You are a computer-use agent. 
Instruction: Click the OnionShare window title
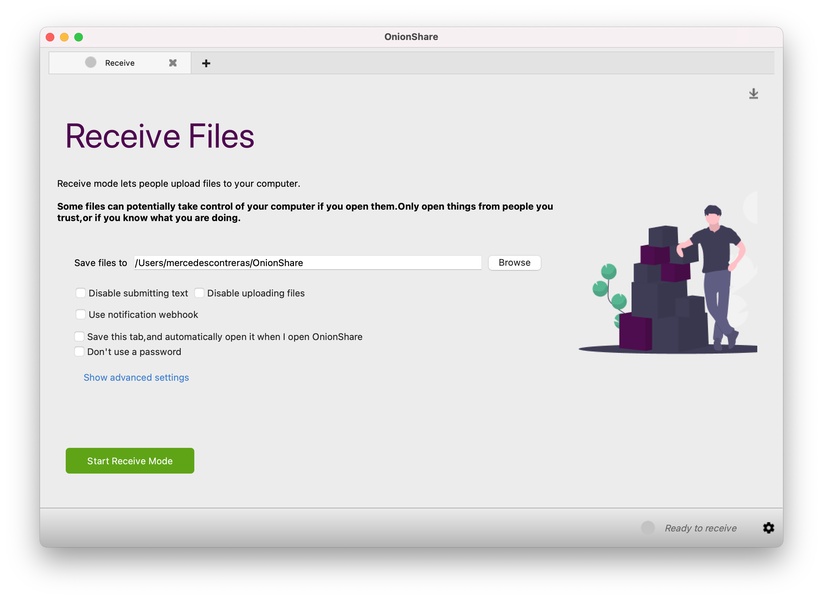tap(411, 37)
